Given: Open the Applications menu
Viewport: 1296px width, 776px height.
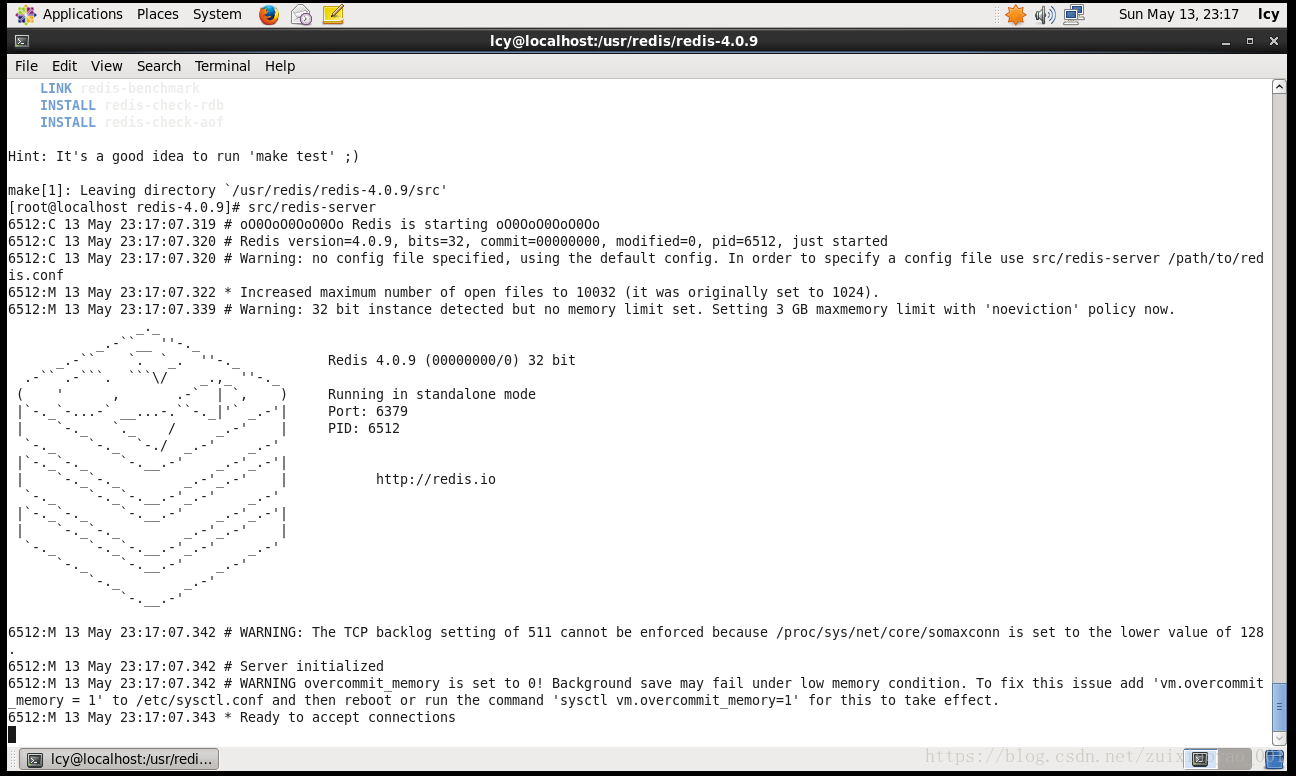Looking at the screenshot, I should pyautogui.click(x=68, y=14).
